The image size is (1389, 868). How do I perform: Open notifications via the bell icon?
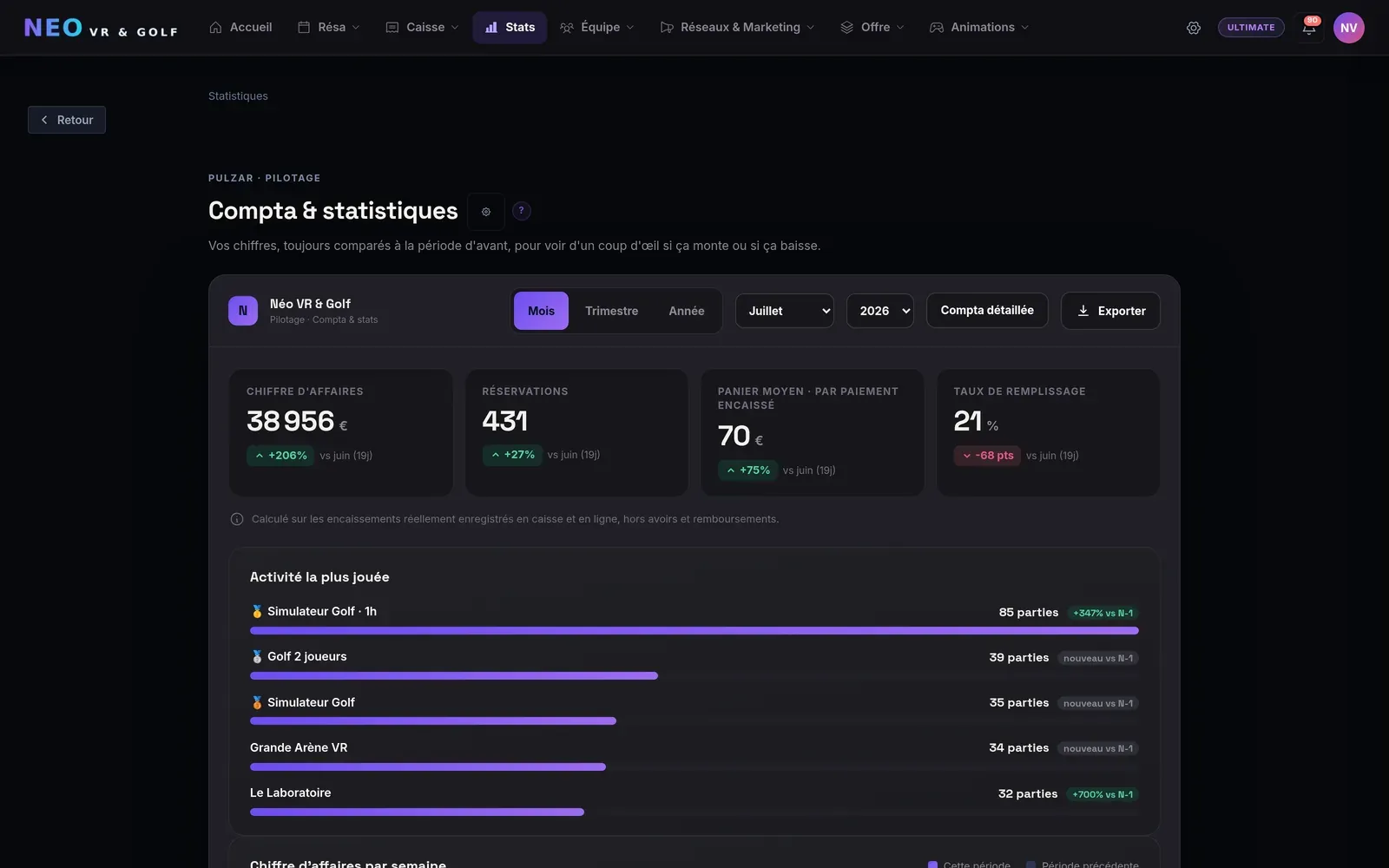coord(1309,28)
